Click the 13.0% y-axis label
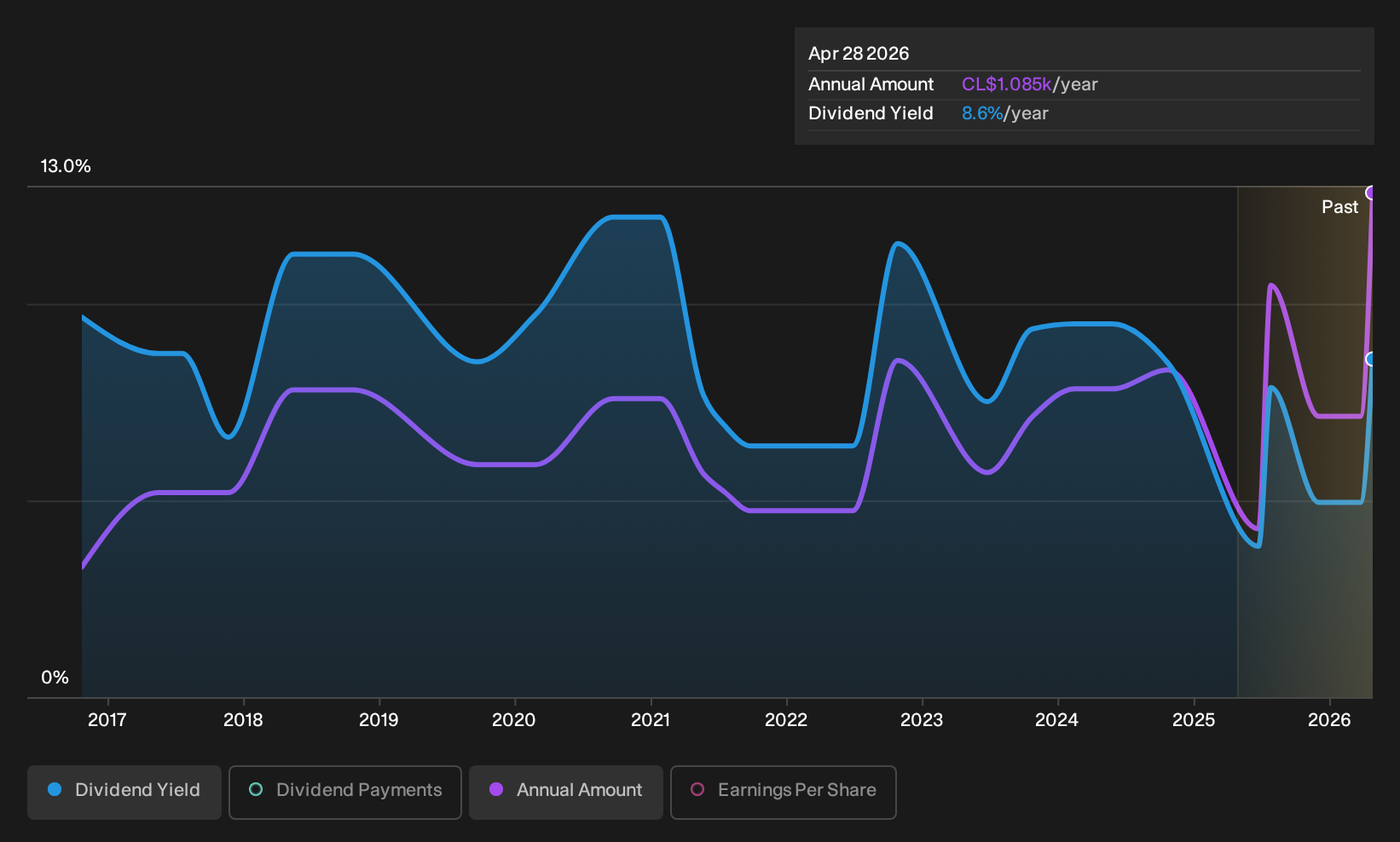The image size is (1400, 842). [66, 166]
